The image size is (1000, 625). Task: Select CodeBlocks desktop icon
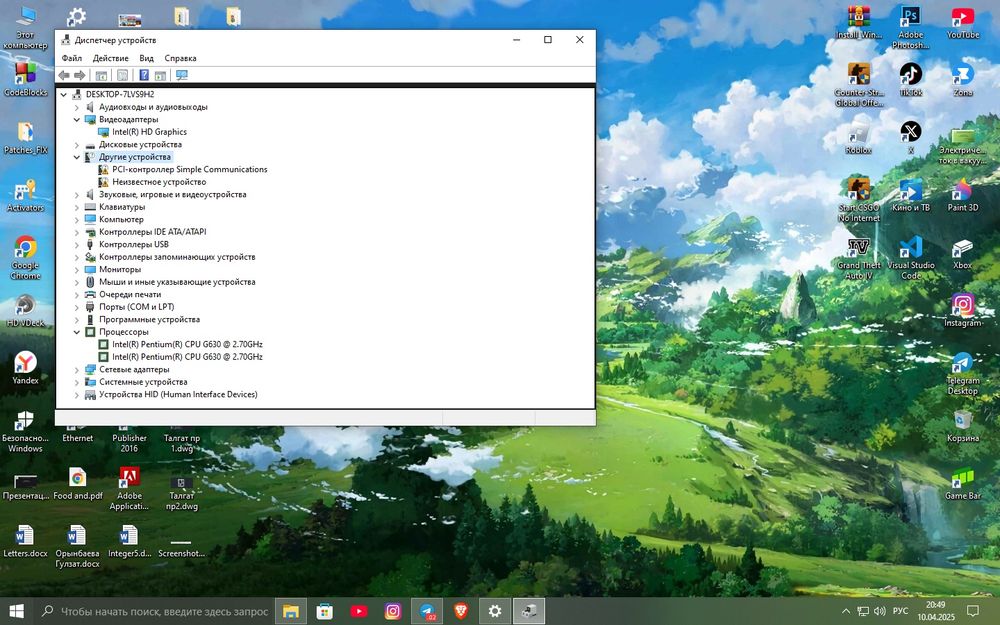(26, 80)
